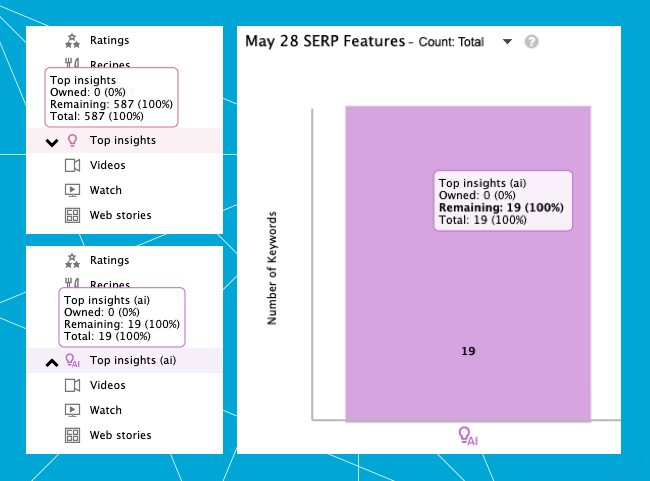Open the help question mark next to Count: Total
Image resolution: width=650 pixels, height=481 pixels.
532,42
